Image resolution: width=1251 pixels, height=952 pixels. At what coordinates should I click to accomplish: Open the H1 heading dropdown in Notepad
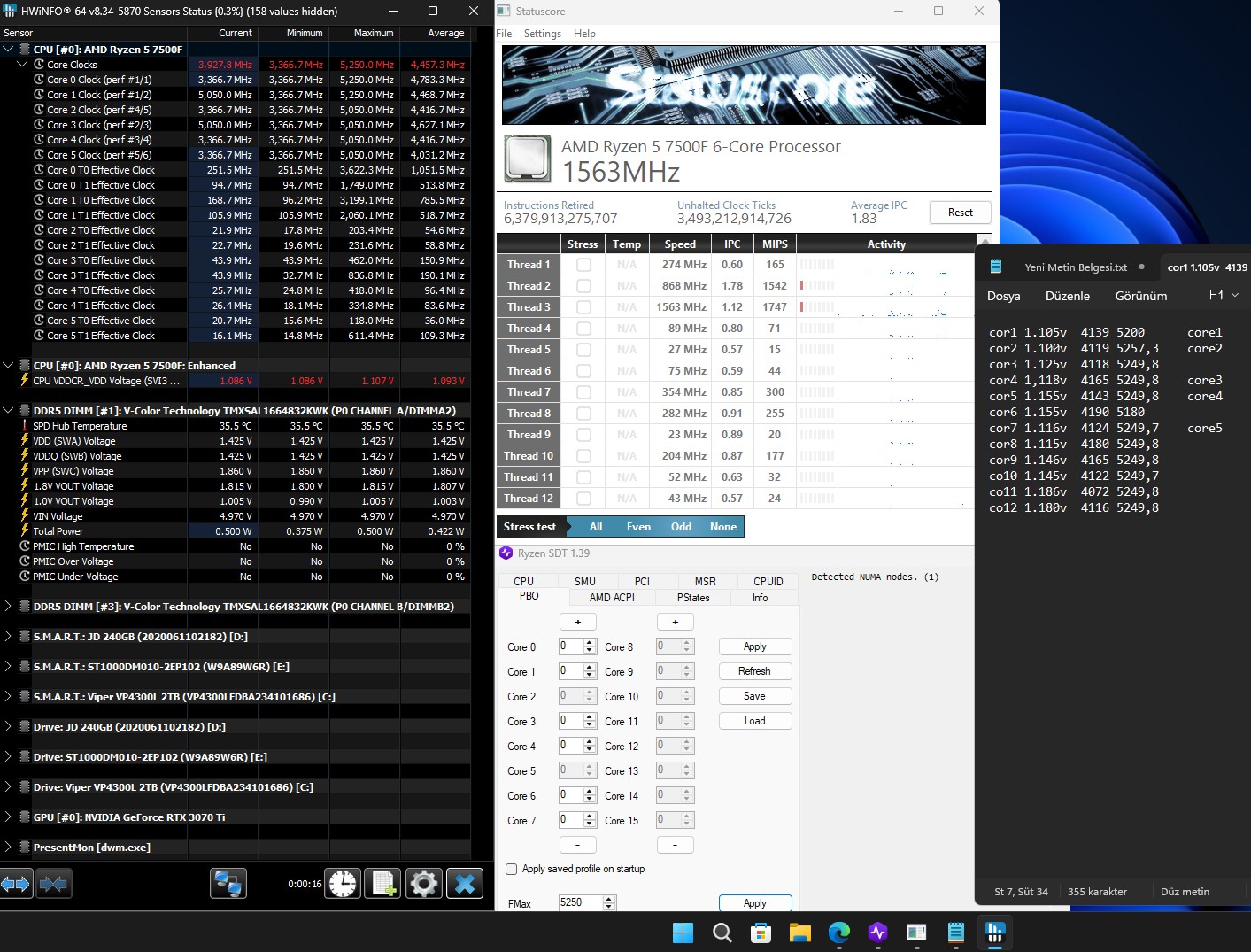(x=1224, y=296)
